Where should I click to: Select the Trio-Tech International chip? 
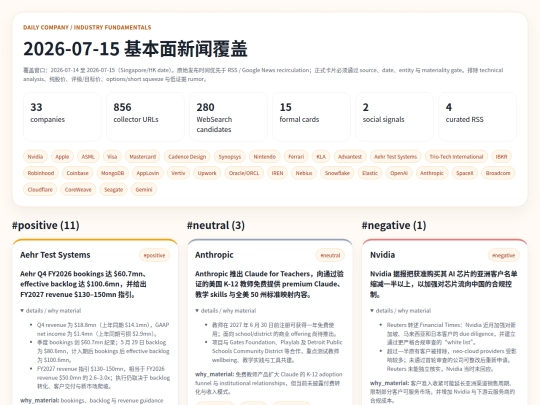click(456, 157)
